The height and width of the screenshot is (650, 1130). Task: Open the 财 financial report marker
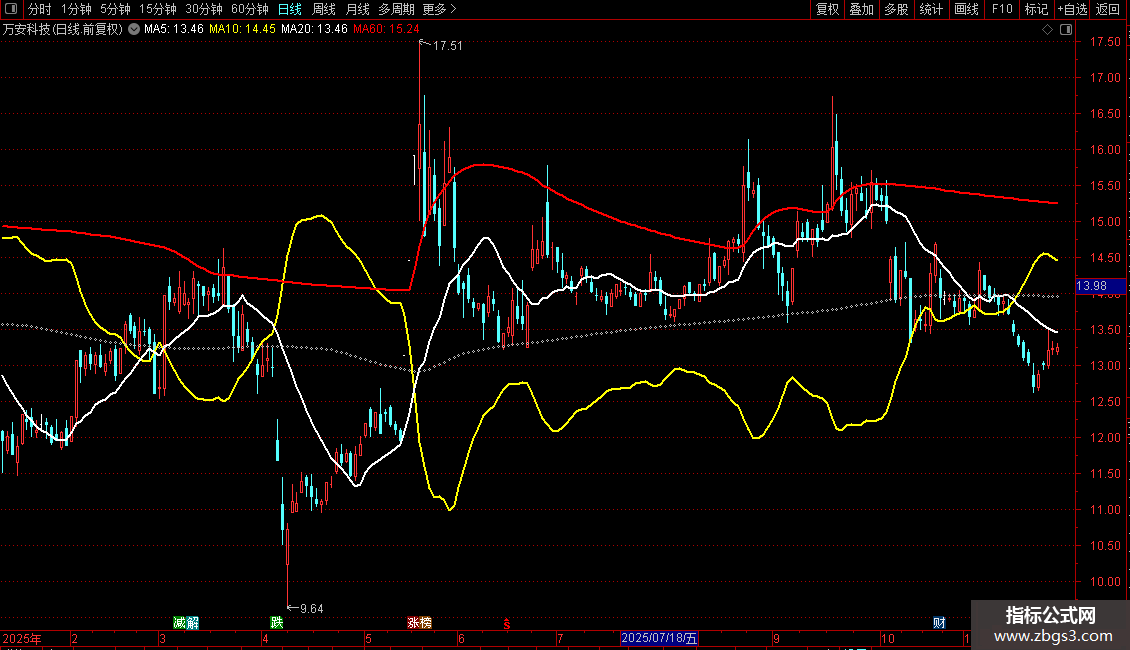(x=939, y=623)
